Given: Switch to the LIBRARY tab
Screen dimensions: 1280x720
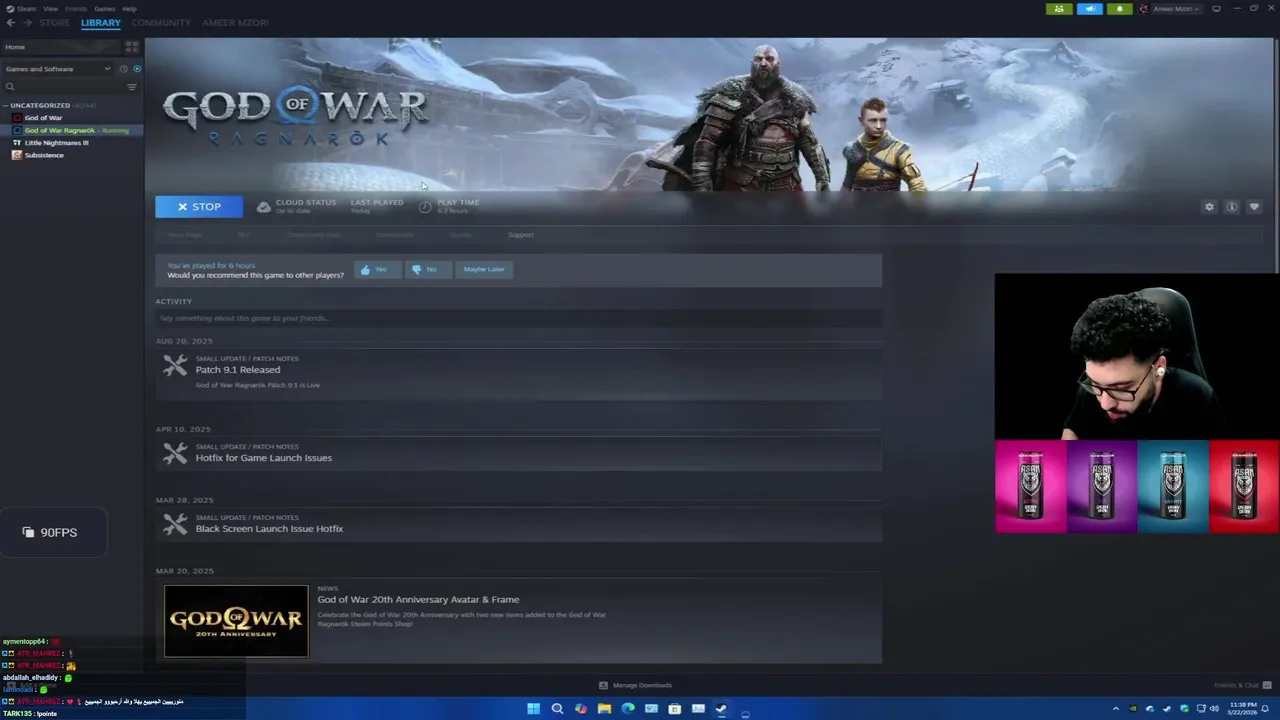Looking at the screenshot, I should (x=100, y=22).
